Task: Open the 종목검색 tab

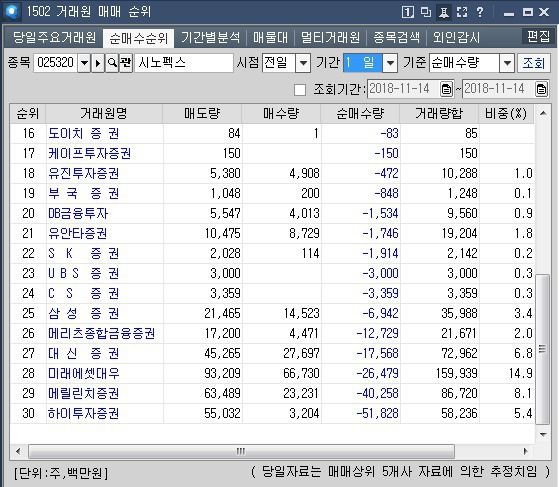Action: 396,37
